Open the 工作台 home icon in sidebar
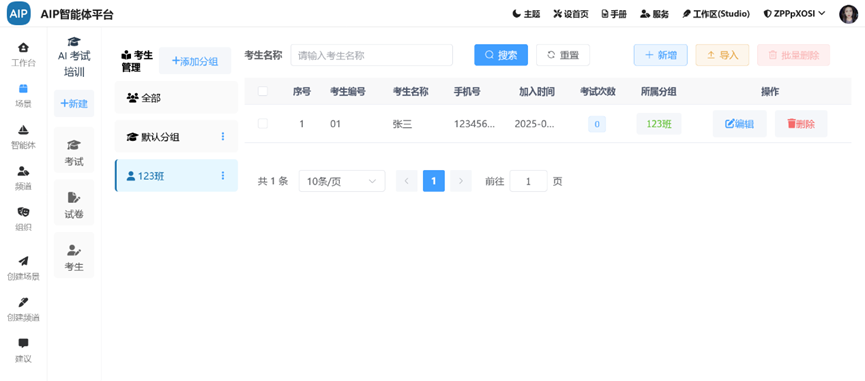865x381 pixels. click(23, 47)
